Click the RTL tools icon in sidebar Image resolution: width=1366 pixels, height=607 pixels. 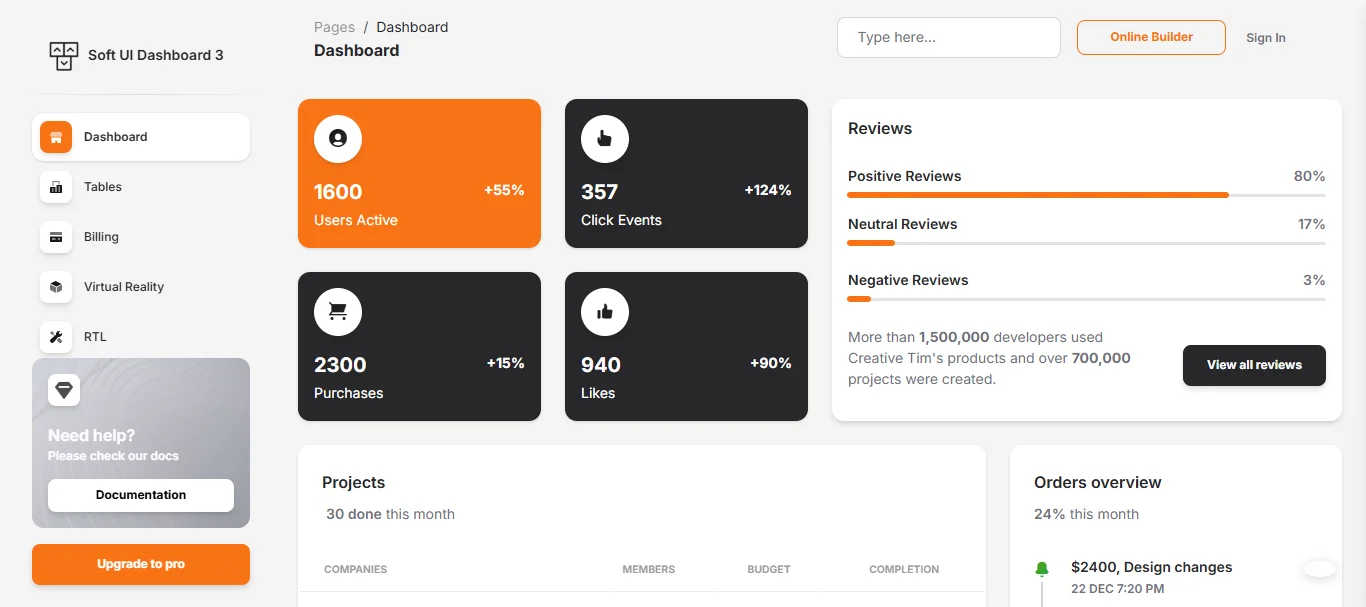click(55, 337)
